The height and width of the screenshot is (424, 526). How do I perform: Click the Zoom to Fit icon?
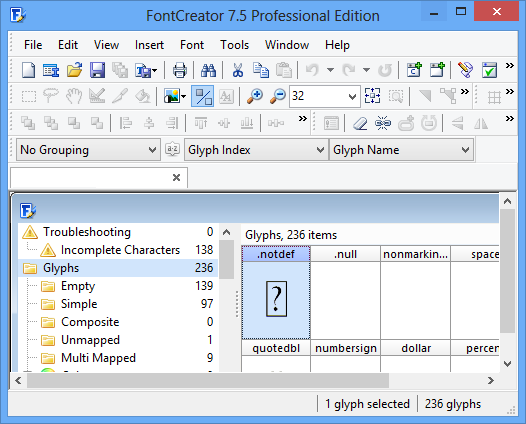coord(372,96)
